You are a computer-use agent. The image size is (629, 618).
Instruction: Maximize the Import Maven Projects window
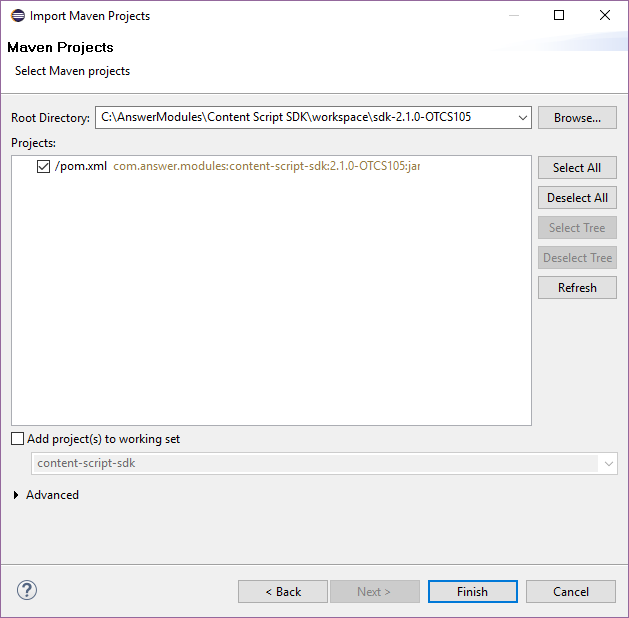[559, 16]
